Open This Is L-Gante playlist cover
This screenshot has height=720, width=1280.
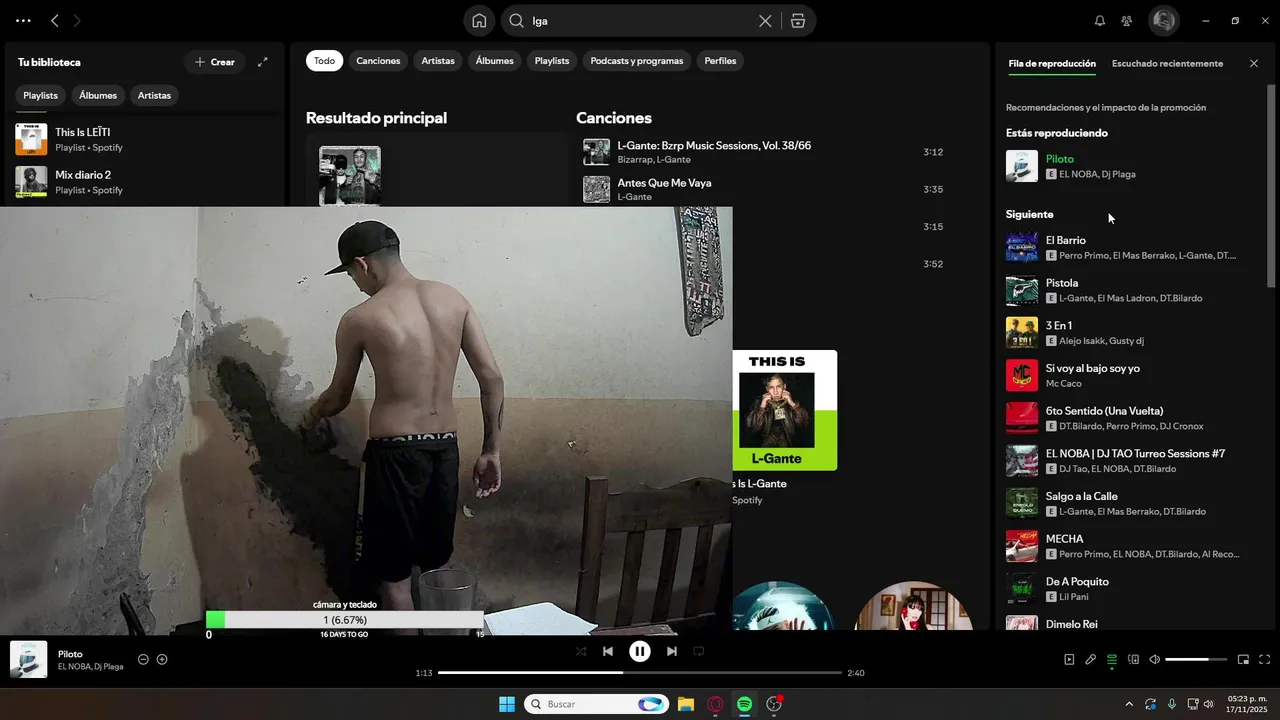(785, 410)
